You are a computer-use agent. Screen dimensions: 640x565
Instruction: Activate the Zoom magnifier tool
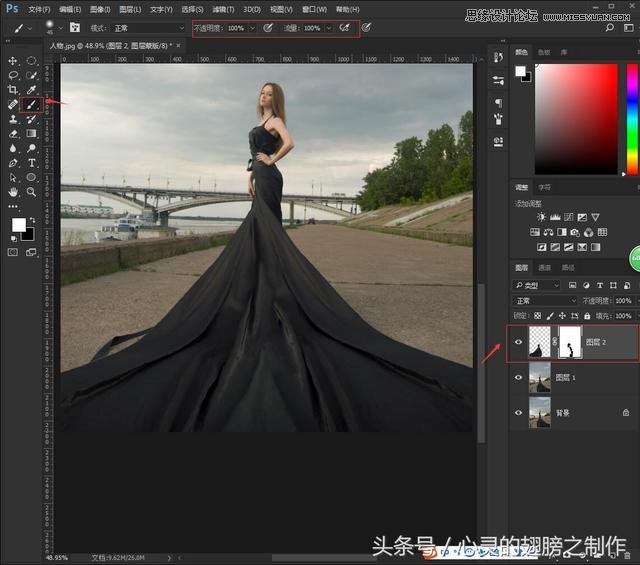coord(32,191)
